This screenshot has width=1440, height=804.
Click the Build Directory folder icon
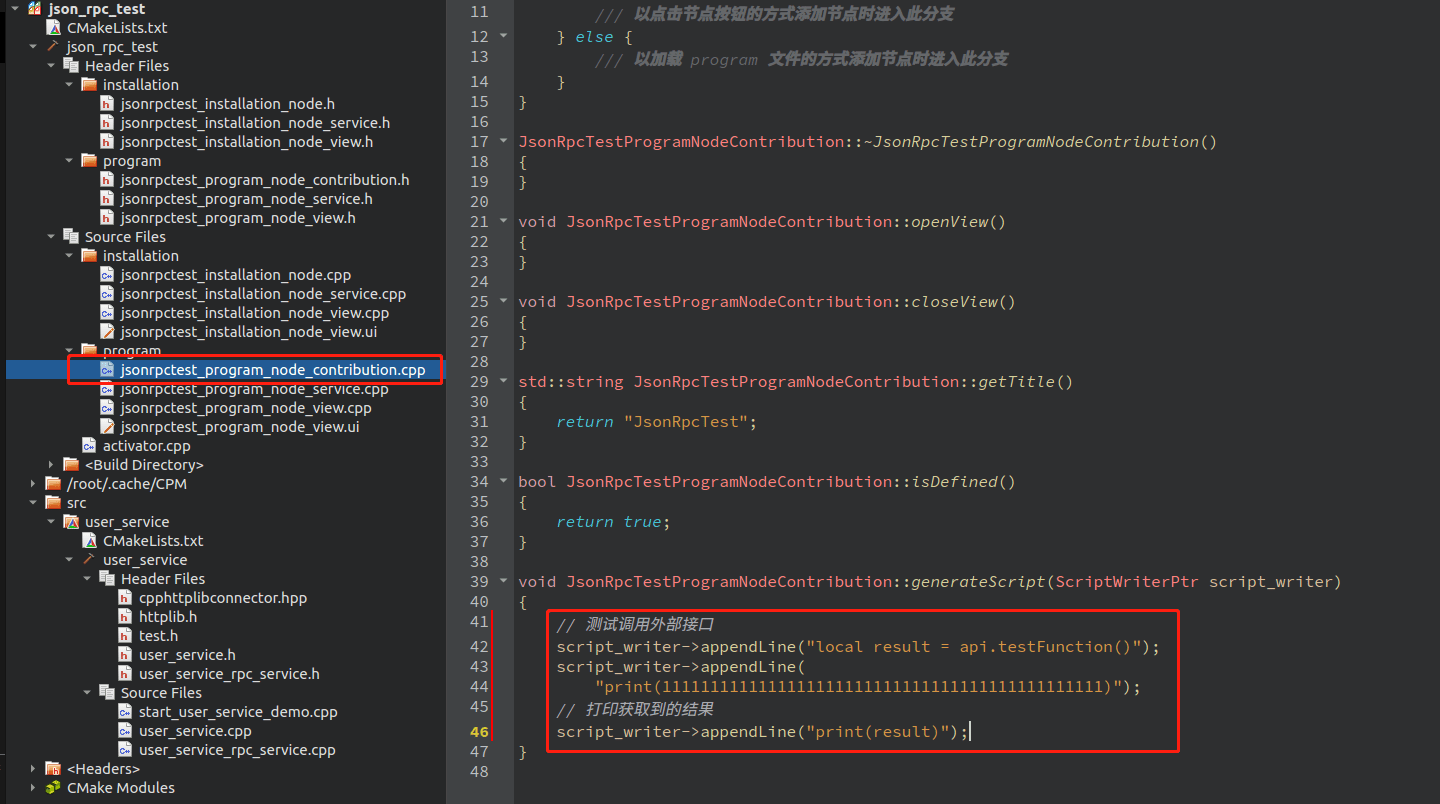[71, 465]
